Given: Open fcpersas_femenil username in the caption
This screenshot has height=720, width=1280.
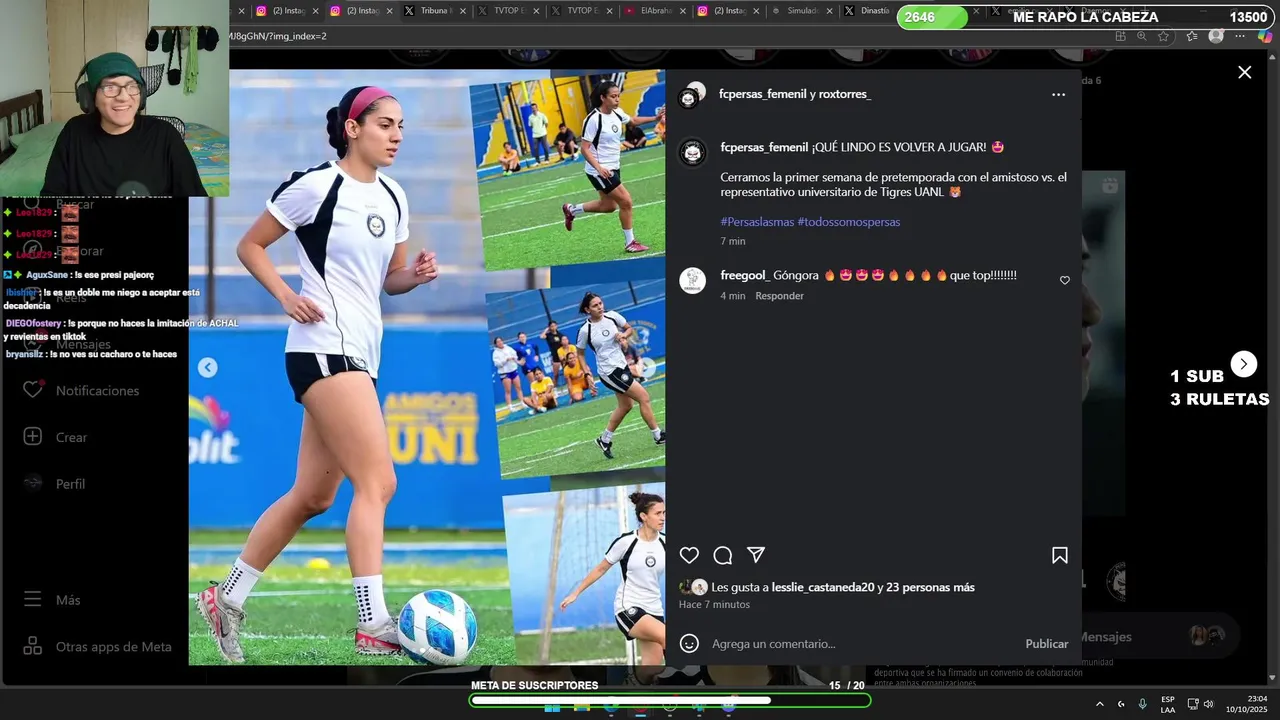Looking at the screenshot, I should click(764, 147).
